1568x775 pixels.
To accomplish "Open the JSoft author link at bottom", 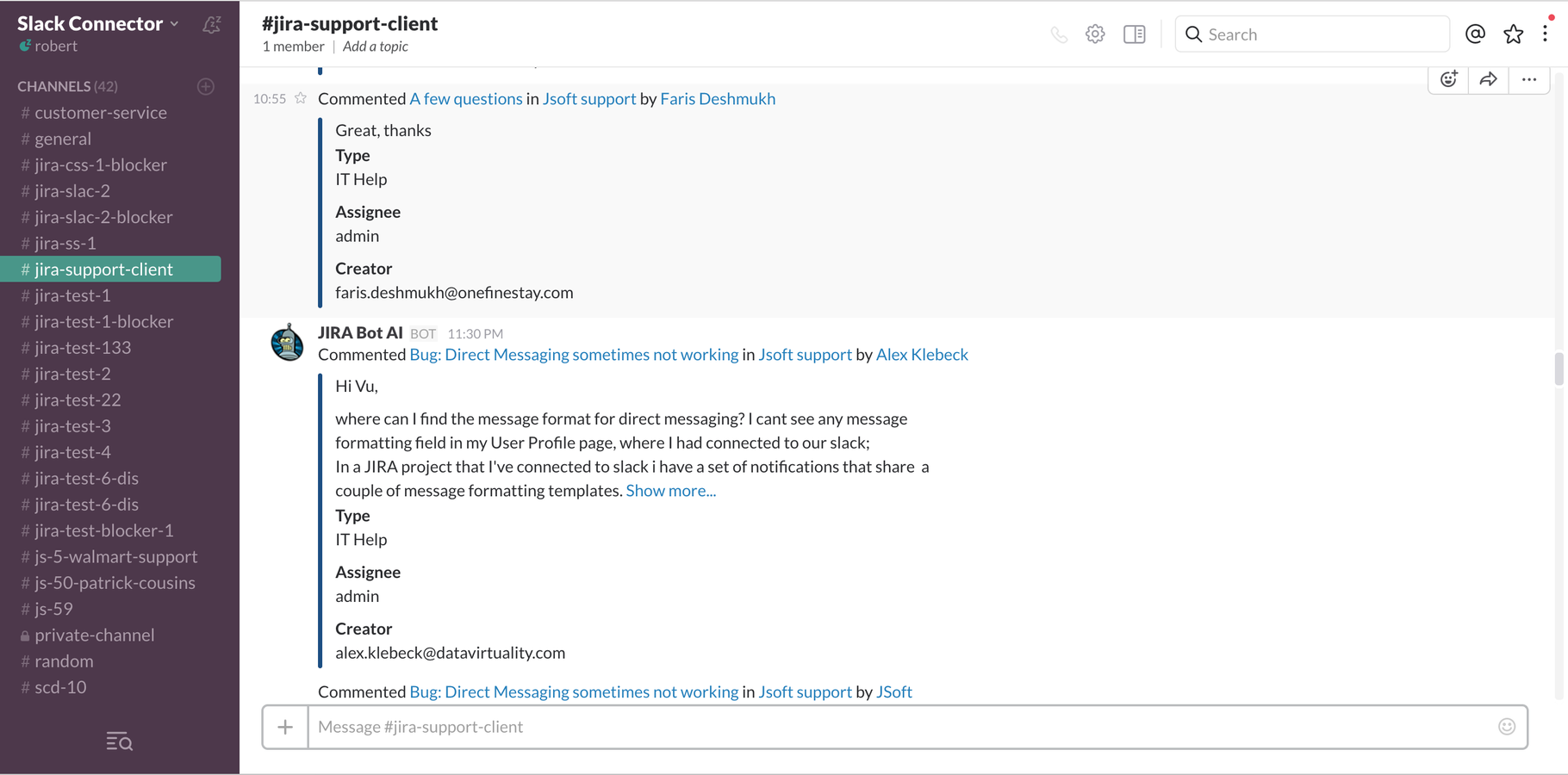I will point(894,691).
